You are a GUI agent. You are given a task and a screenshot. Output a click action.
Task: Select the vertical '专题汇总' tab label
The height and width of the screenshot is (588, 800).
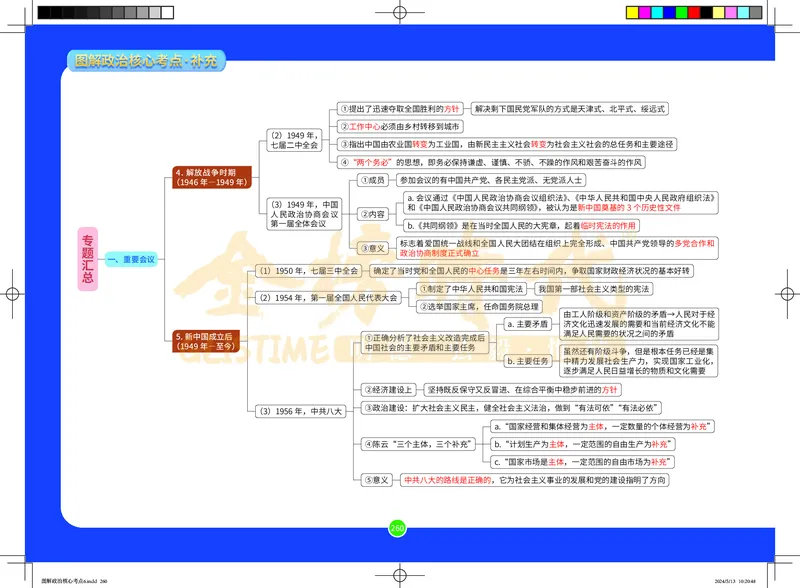click(x=88, y=258)
